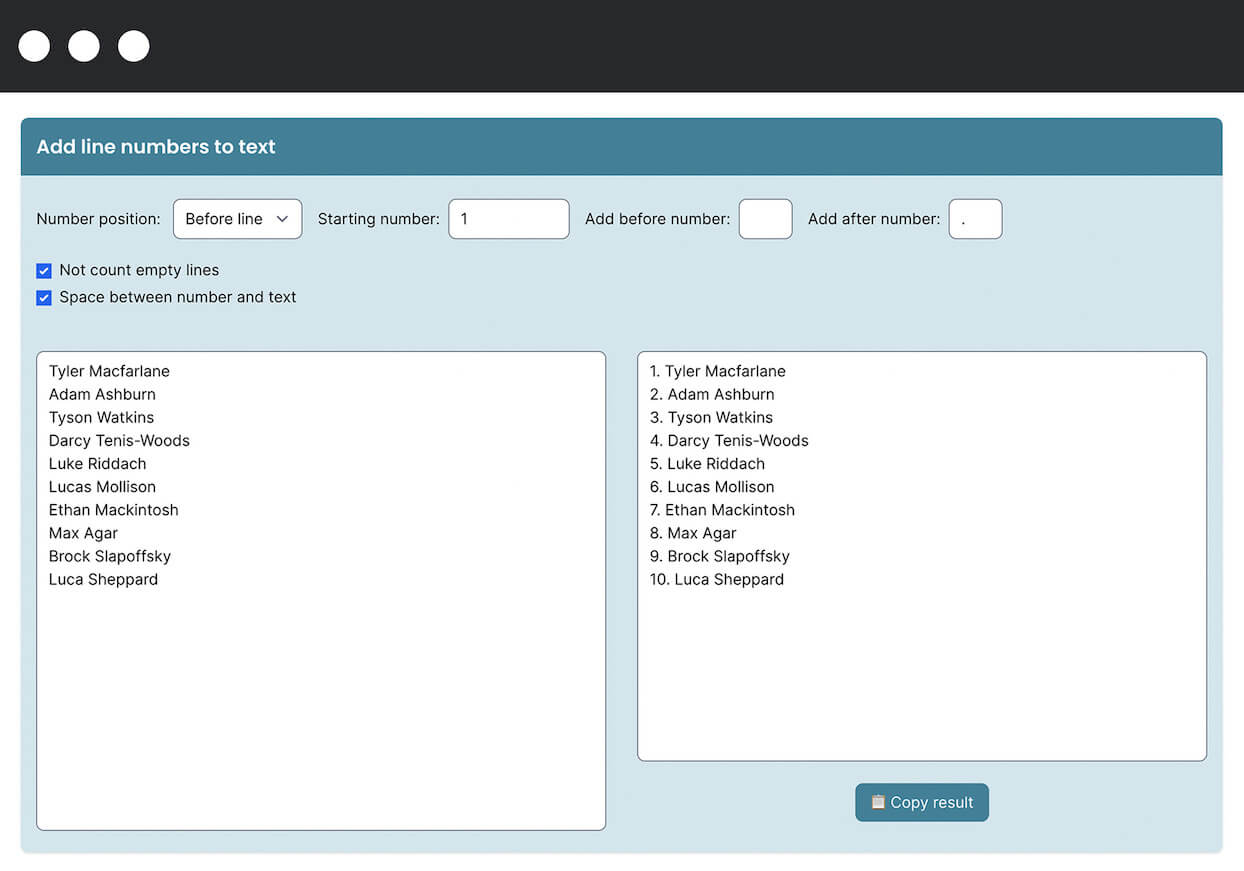This screenshot has width=1244, height=871.
Task: Focus the Add after number field
Action: pyautogui.click(x=975, y=218)
